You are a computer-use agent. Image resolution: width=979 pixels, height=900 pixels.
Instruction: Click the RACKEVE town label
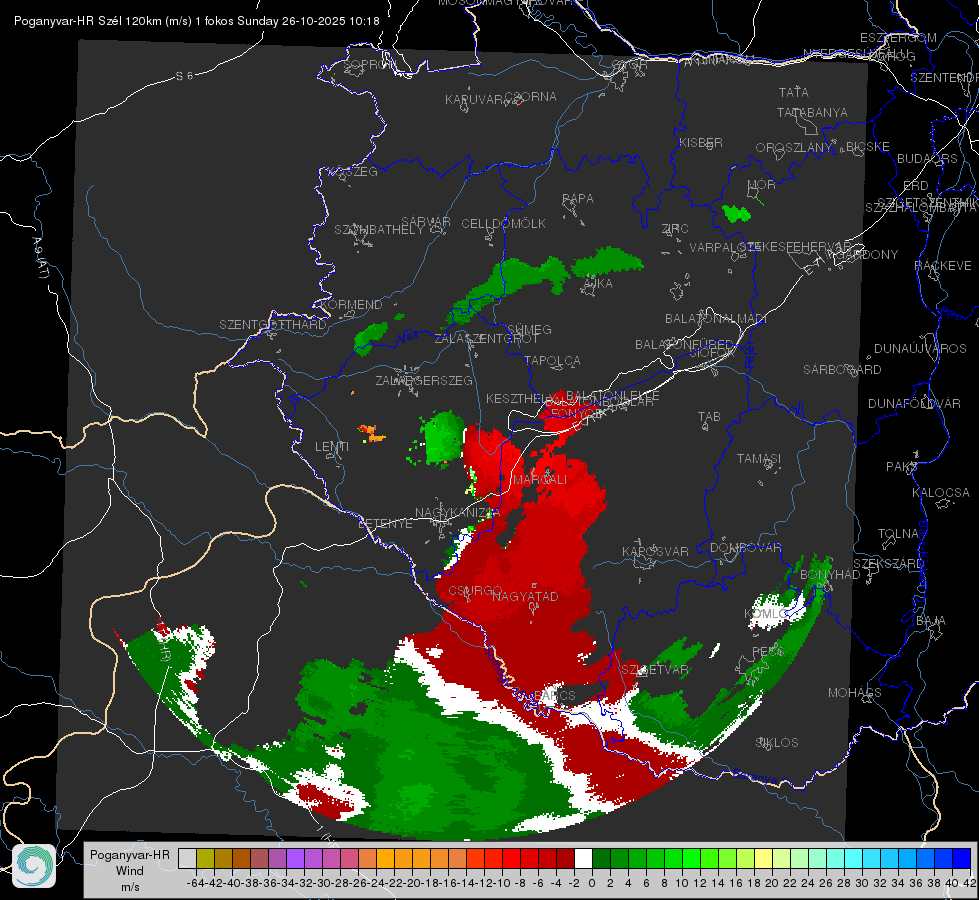943,266
